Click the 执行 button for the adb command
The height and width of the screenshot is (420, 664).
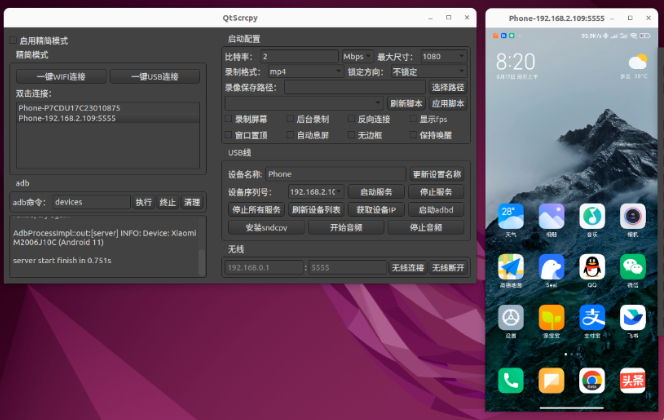click(144, 202)
